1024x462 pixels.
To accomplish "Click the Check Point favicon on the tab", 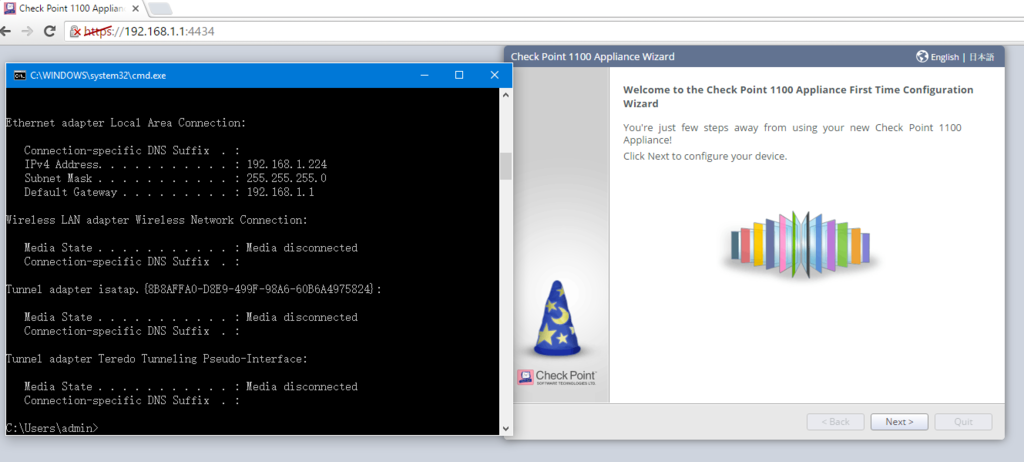I will (x=10, y=8).
